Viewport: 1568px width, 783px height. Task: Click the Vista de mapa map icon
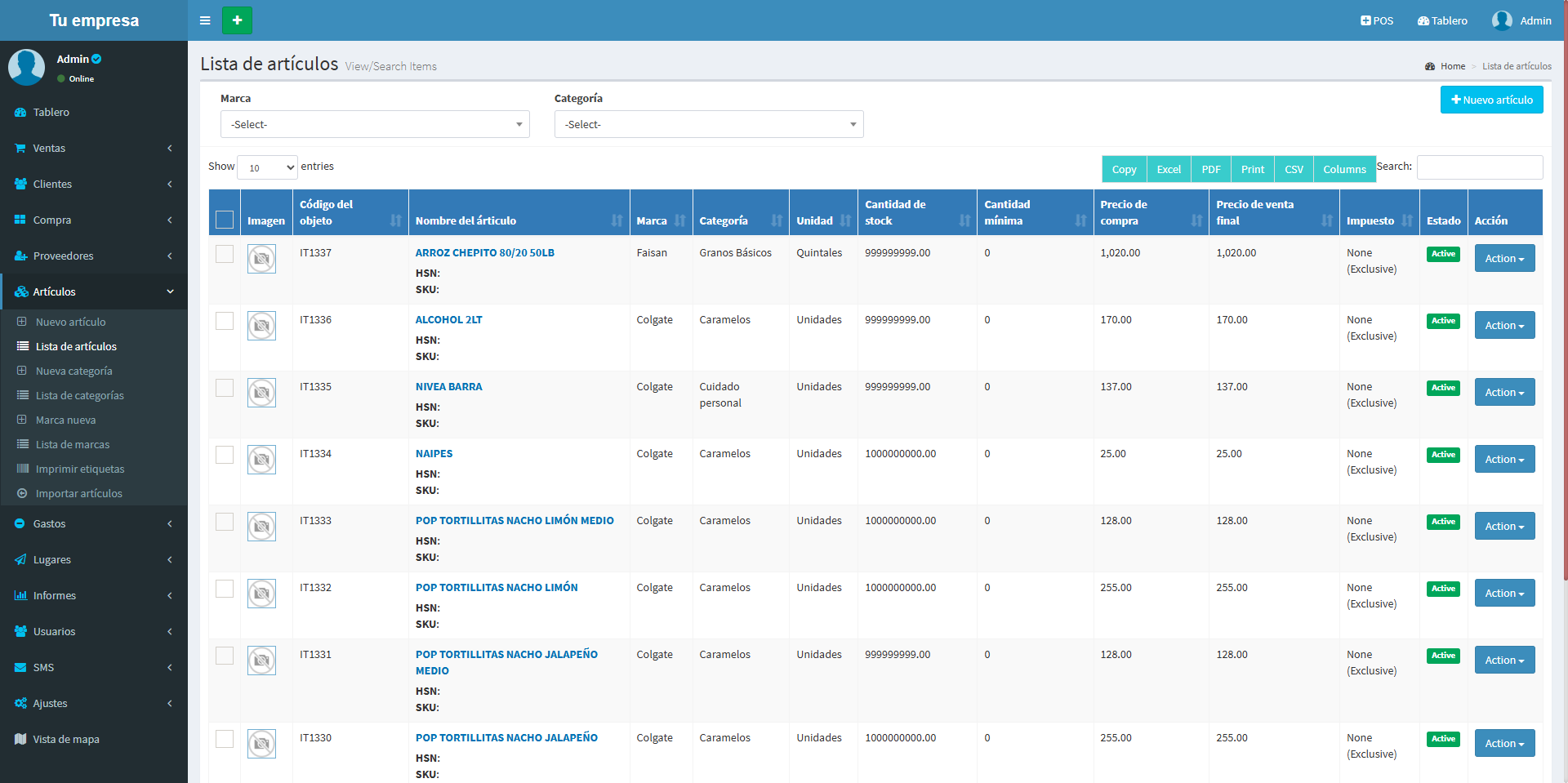click(x=20, y=739)
